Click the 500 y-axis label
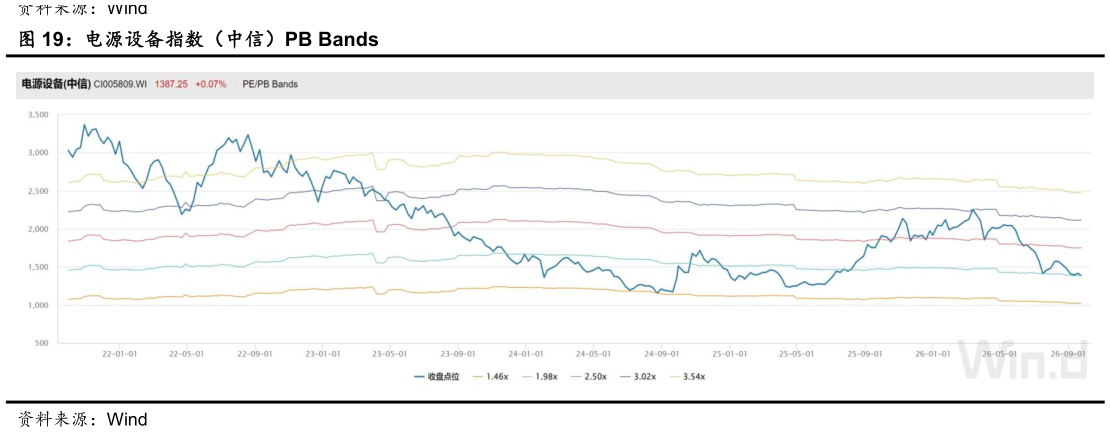The image size is (1110, 433). (x=40, y=343)
